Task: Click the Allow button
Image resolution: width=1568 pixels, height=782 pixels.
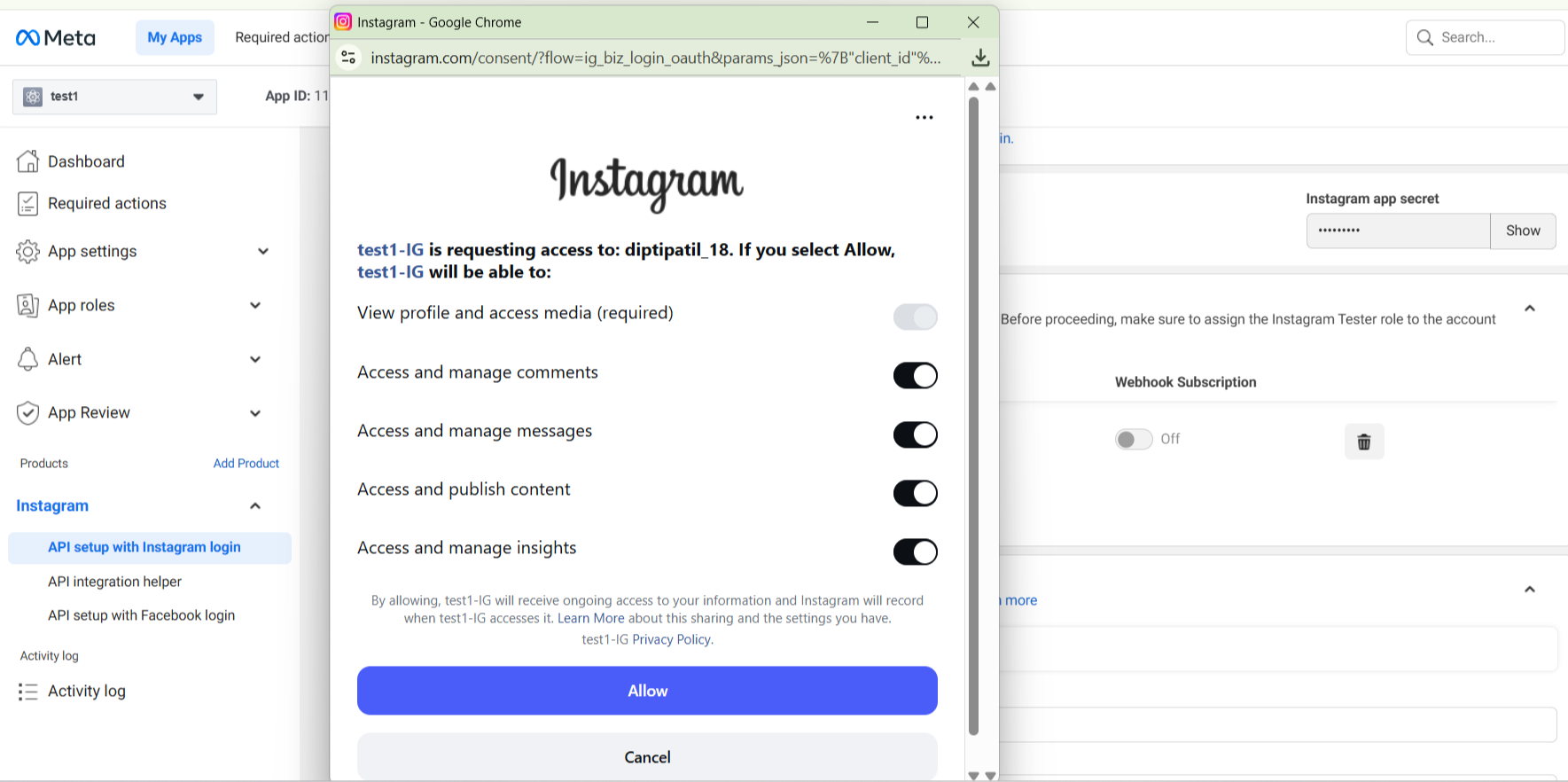Action: pos(647,691)
